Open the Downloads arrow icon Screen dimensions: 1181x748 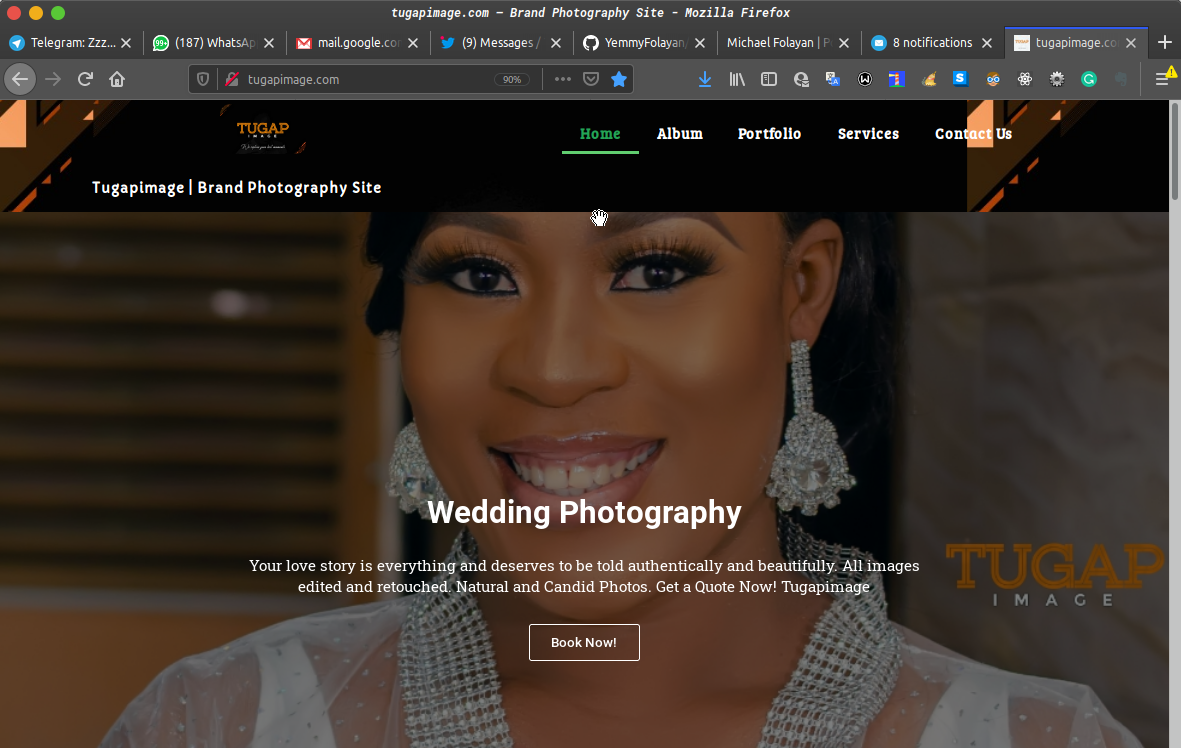click(705, 79)
